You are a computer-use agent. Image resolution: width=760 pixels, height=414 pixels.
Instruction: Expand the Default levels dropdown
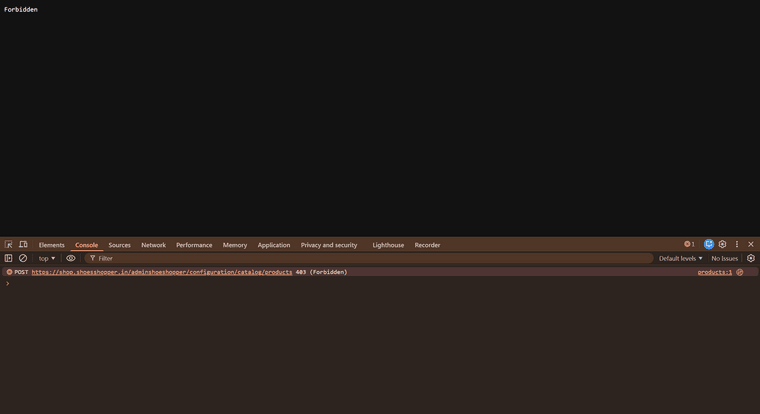pyautogui.click(x=680, y=258)
